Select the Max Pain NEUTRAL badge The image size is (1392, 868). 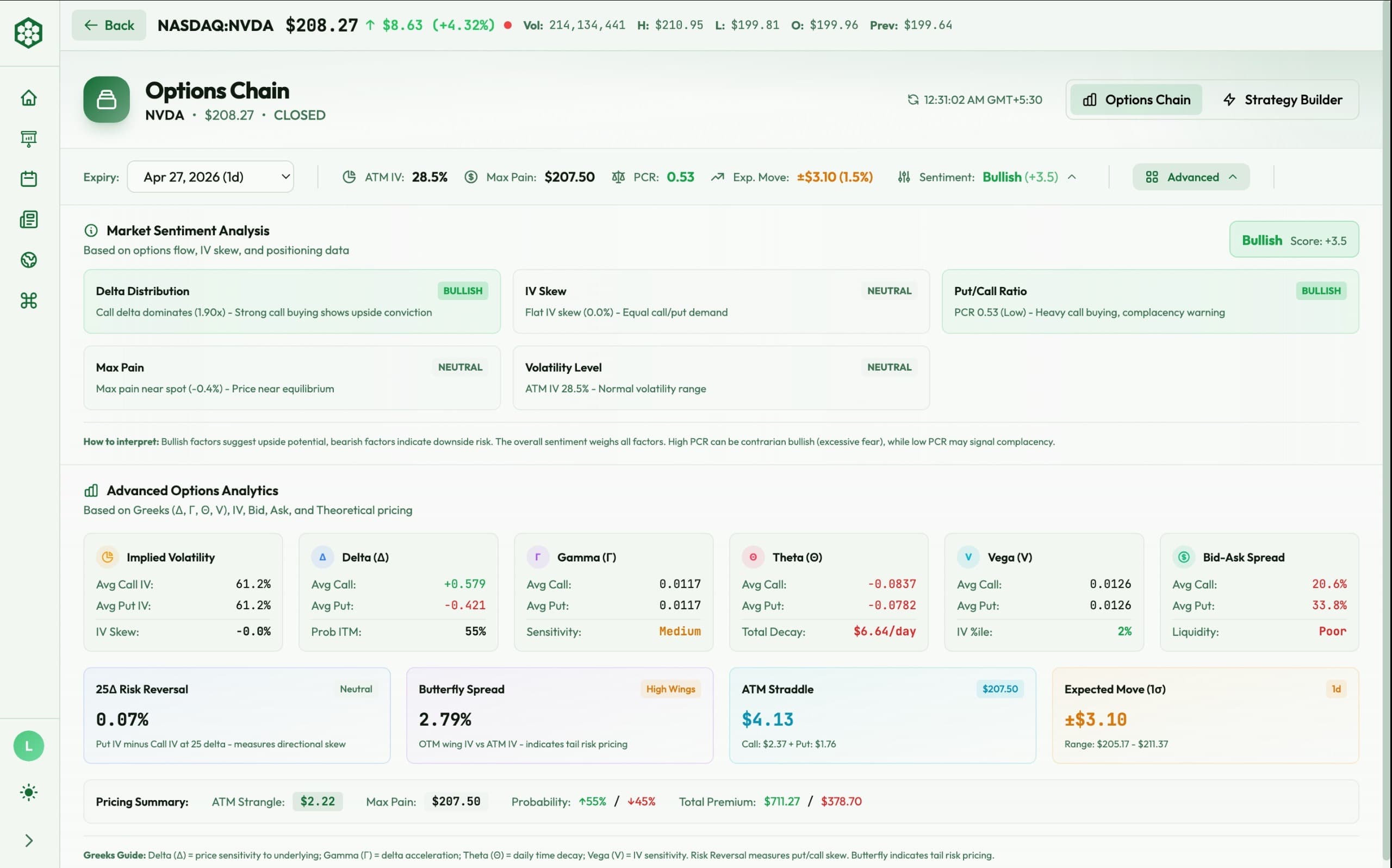click(x=460, y=367)
